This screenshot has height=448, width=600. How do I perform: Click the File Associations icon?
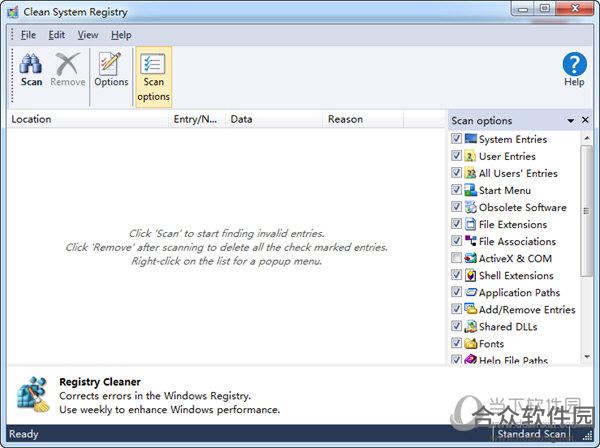pyautogui.click(x=470, y=241)
